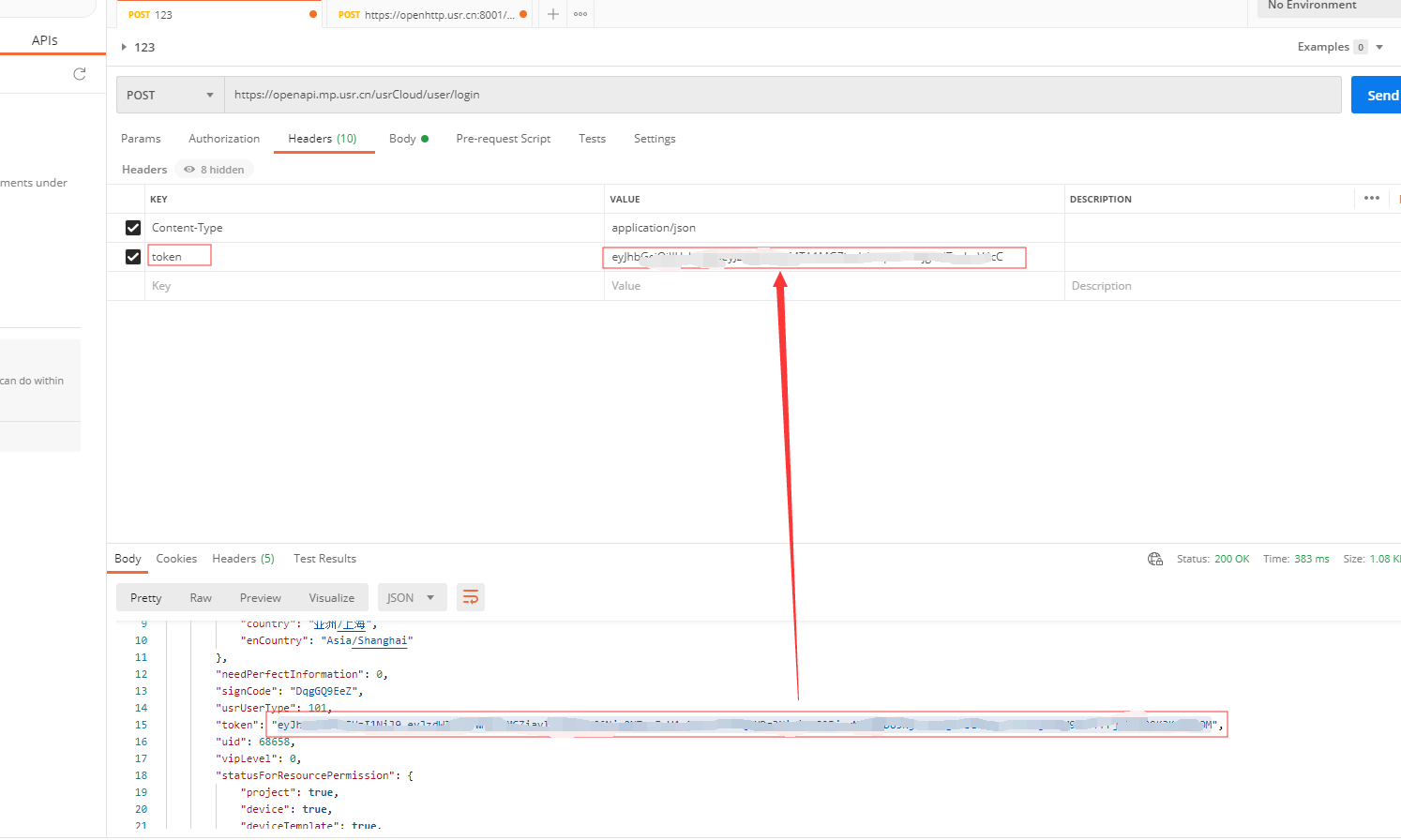Open the JSON format dropdown
The image size is (1401, 840).
click(411, 597)
